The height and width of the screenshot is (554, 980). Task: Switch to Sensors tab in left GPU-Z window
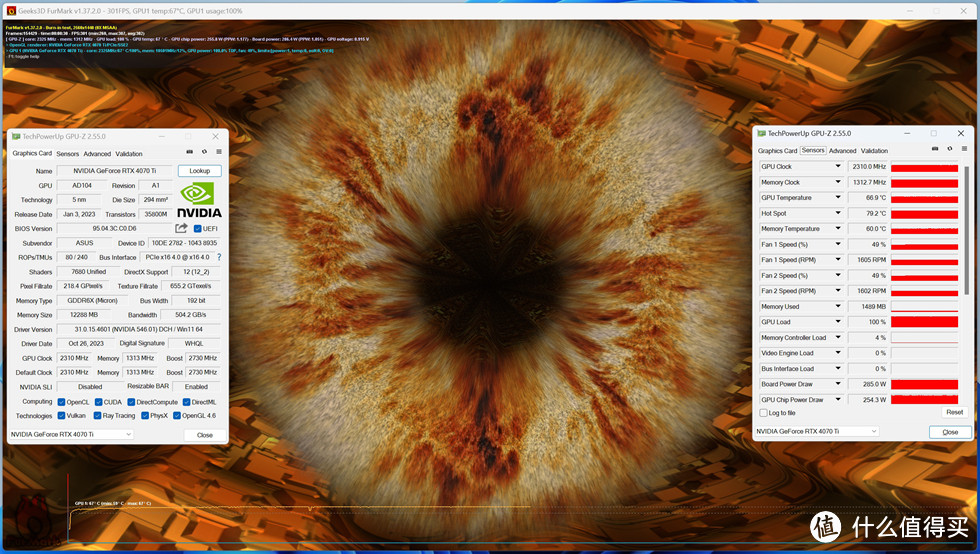pos(68,154)
